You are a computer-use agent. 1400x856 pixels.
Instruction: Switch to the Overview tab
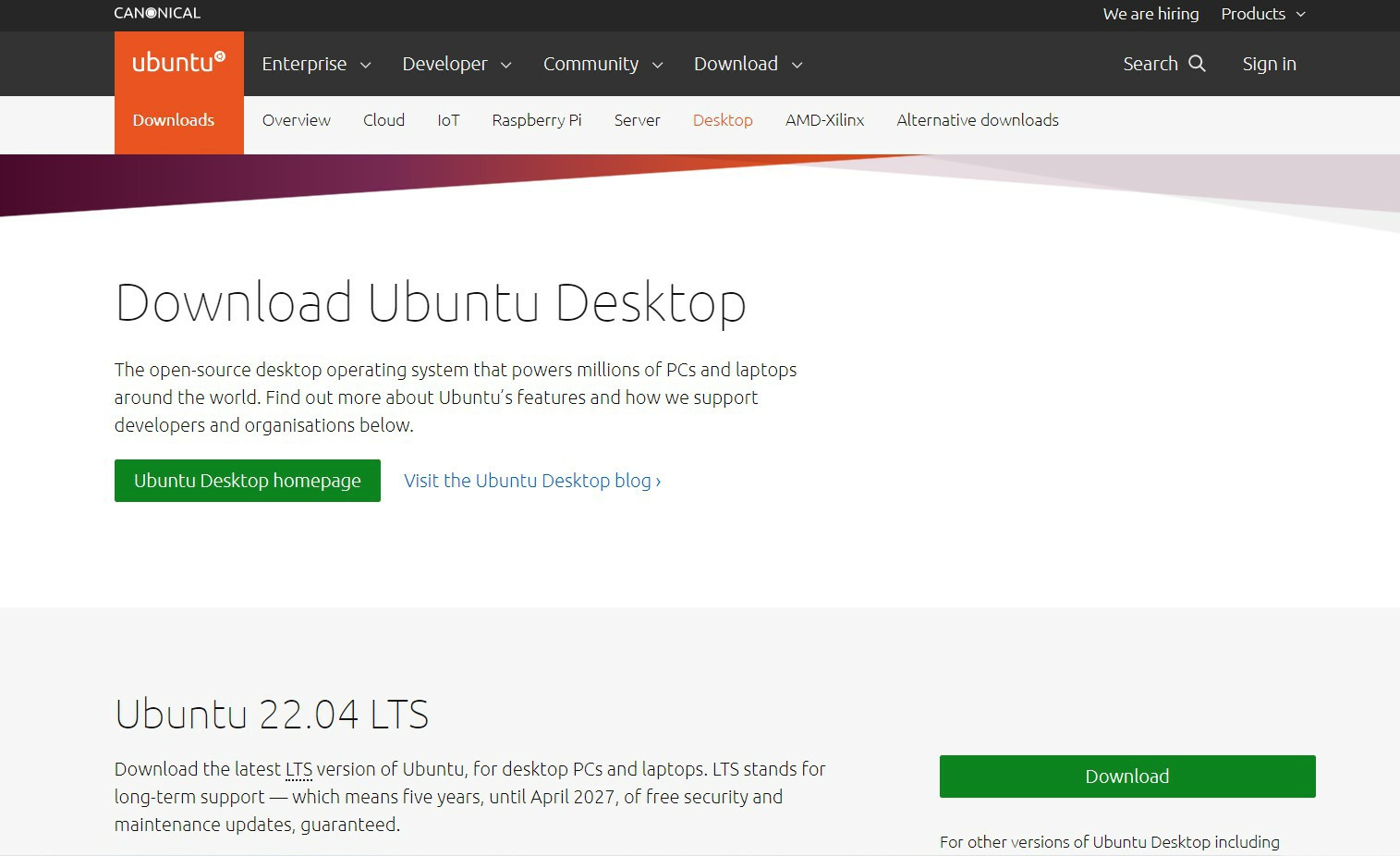pyautogui.click(x=296, y=120)
